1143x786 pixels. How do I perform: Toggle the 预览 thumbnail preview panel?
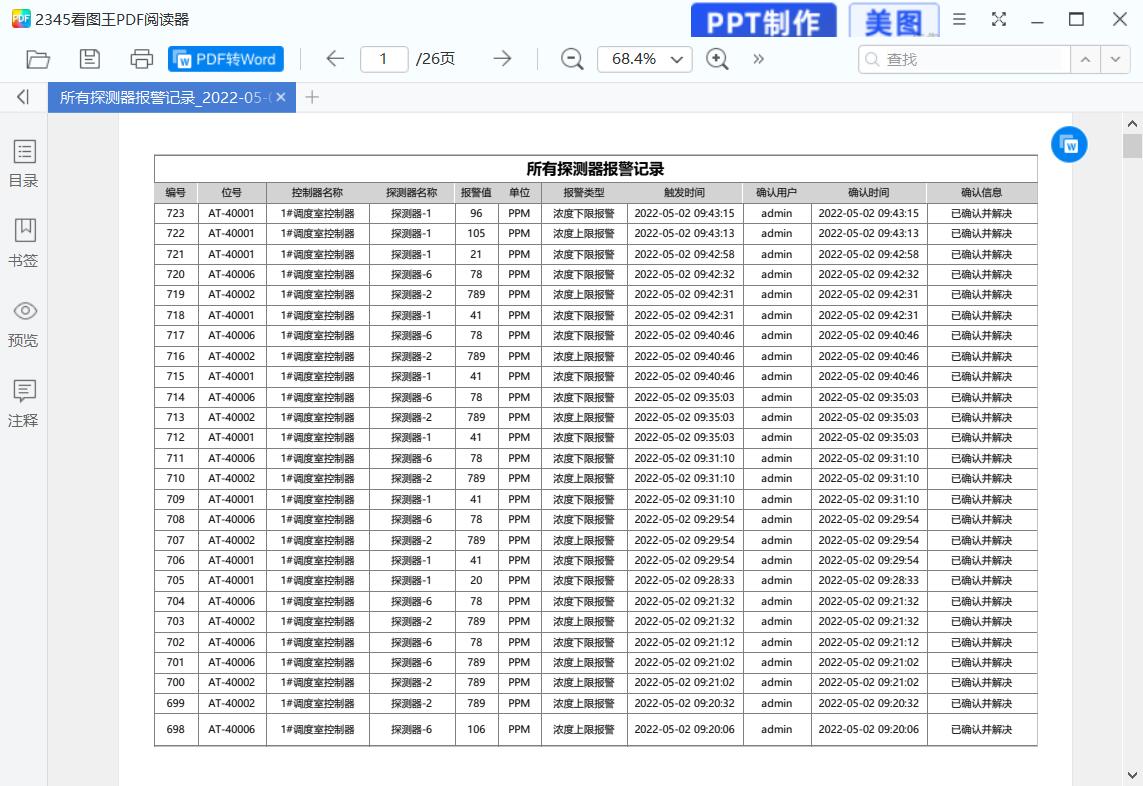coord(23,323)
